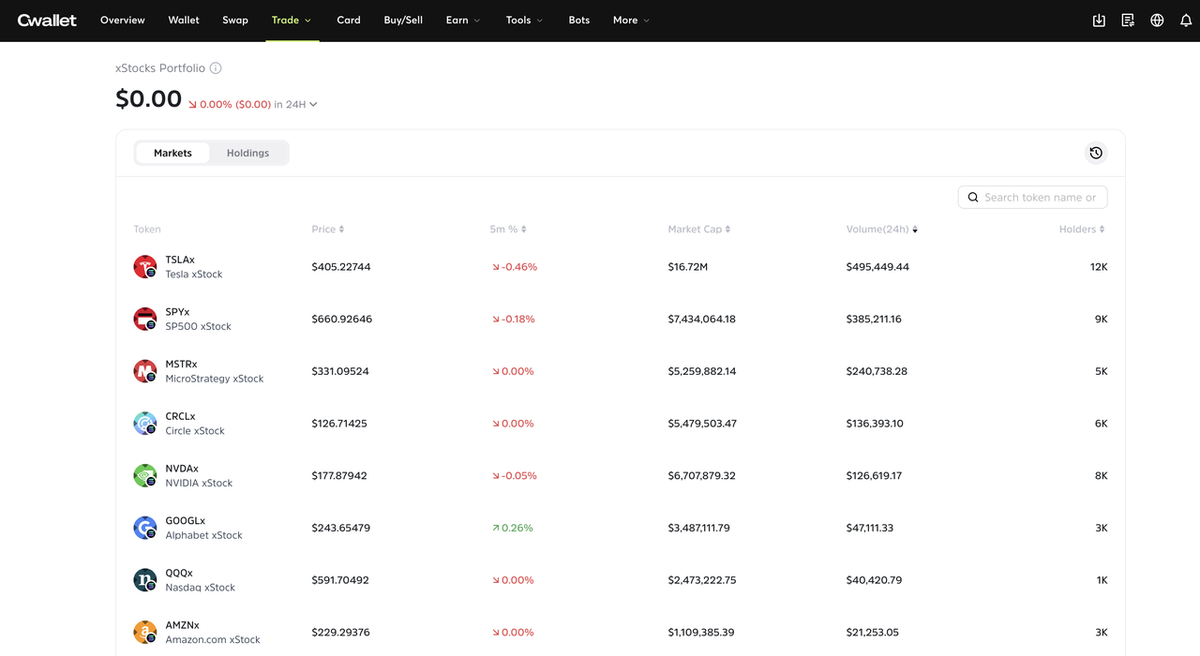Open the language globe icon
The height and width of the screenshot is (656, 1200).
(x=1157, y=20)
